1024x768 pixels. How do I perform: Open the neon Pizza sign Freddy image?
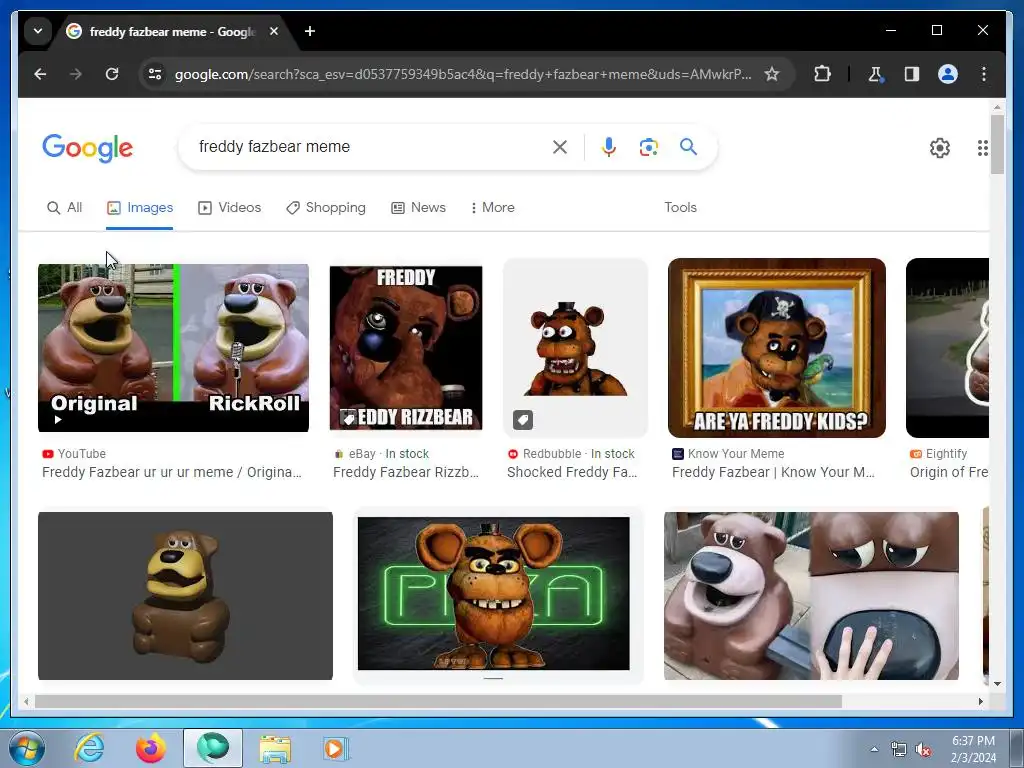pos(494,593)
